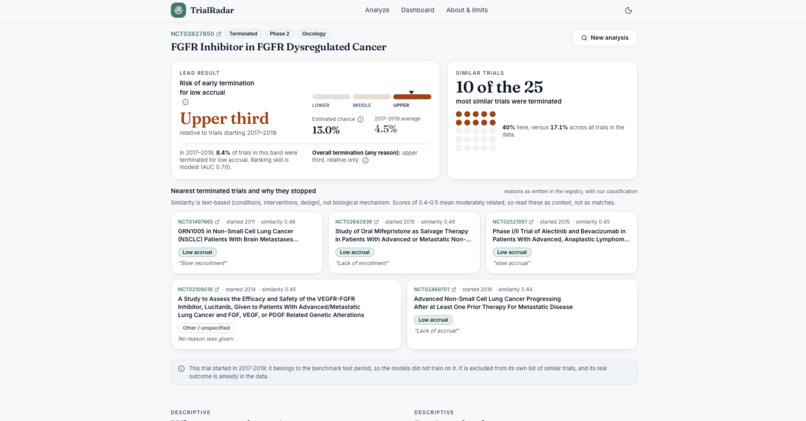This screenshot has width=806, height=421.
Task: Open external link icon beside NCT02521051
Action: point(531,222)
